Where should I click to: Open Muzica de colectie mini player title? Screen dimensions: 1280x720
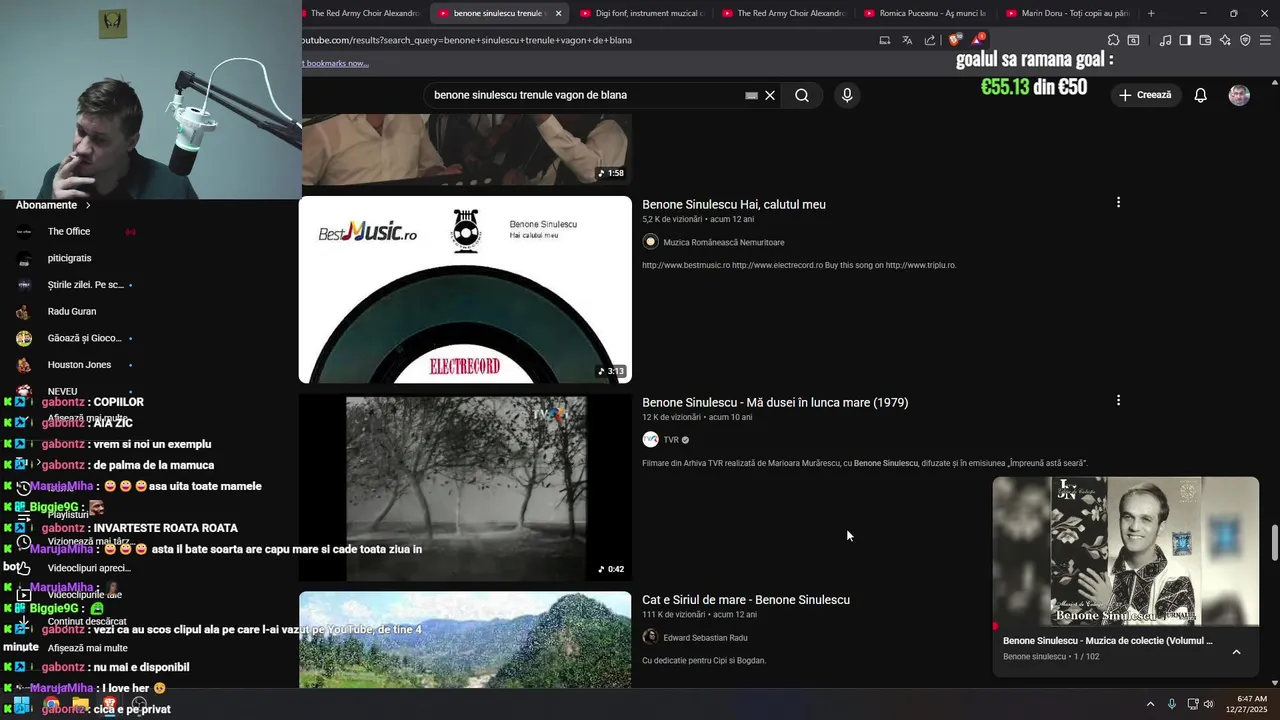(1107, 641)
